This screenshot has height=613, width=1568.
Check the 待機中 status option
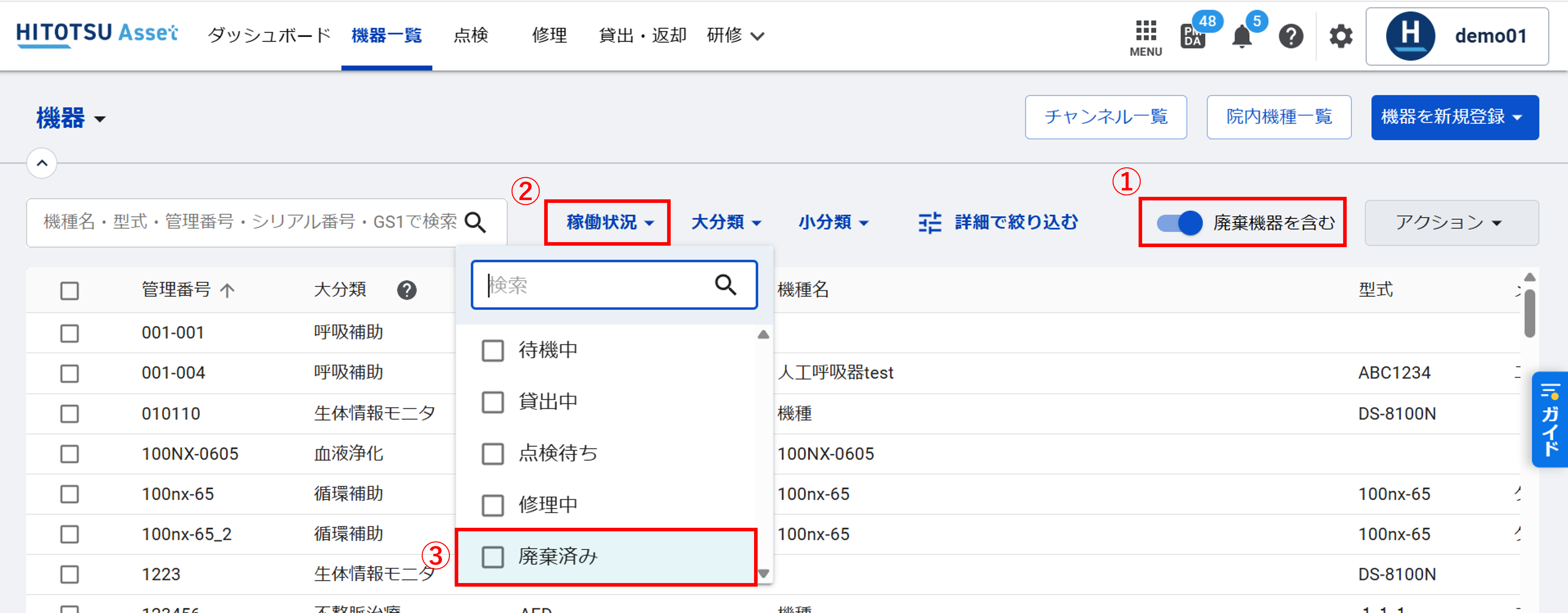click(x=492, y=351)
